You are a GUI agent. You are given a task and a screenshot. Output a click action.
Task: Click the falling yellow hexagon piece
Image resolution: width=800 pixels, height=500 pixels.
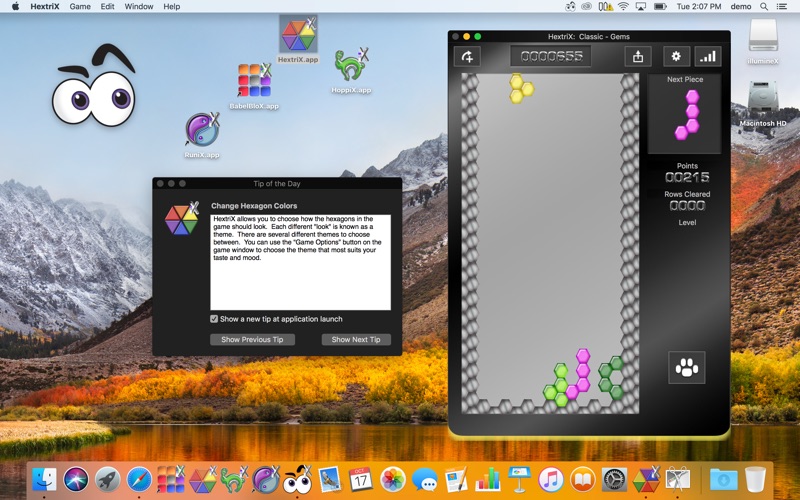[x=521, y=88]
